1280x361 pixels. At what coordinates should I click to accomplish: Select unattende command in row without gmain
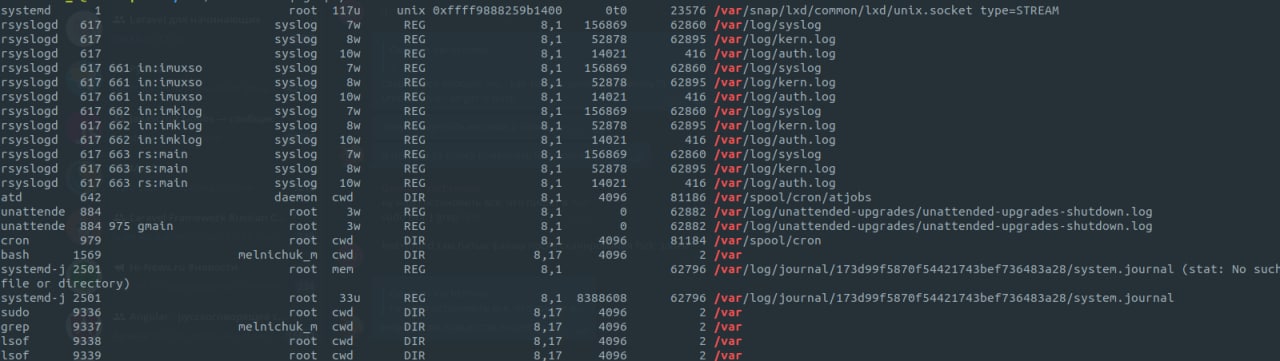[33, 212]
